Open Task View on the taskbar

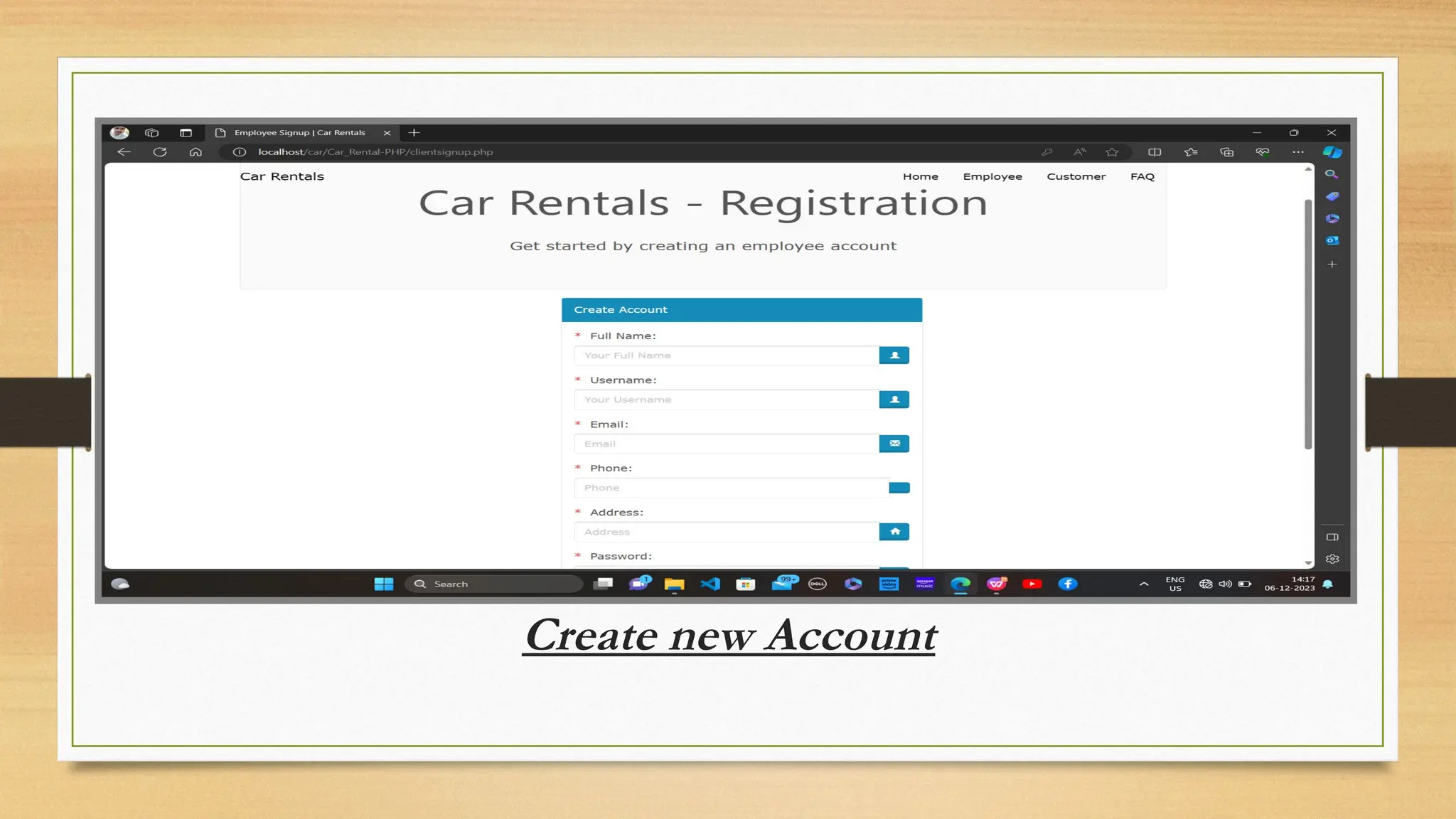[604, 584]
